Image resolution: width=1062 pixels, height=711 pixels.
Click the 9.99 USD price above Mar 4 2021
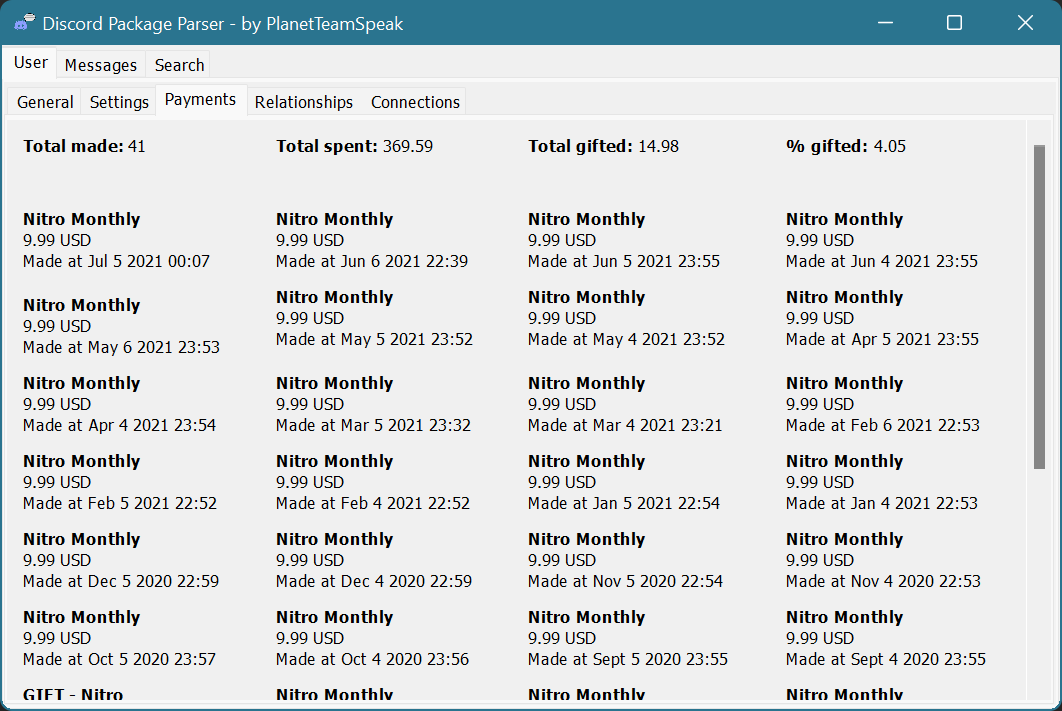(x=562, y=404)
